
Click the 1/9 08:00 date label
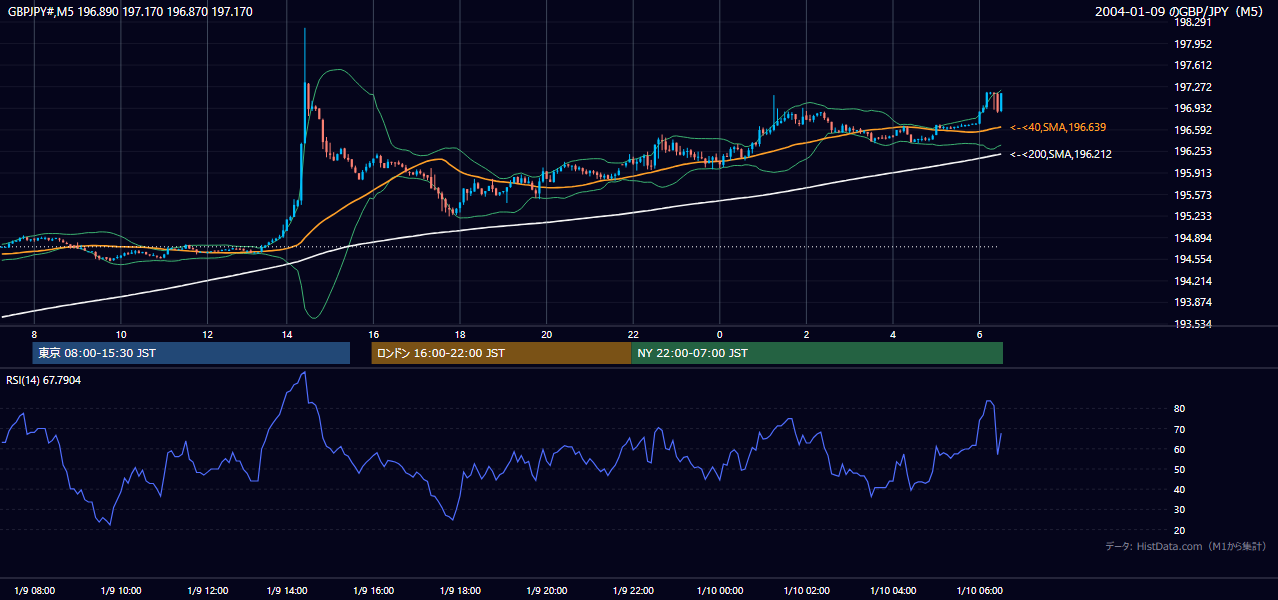tap(35, 590)
